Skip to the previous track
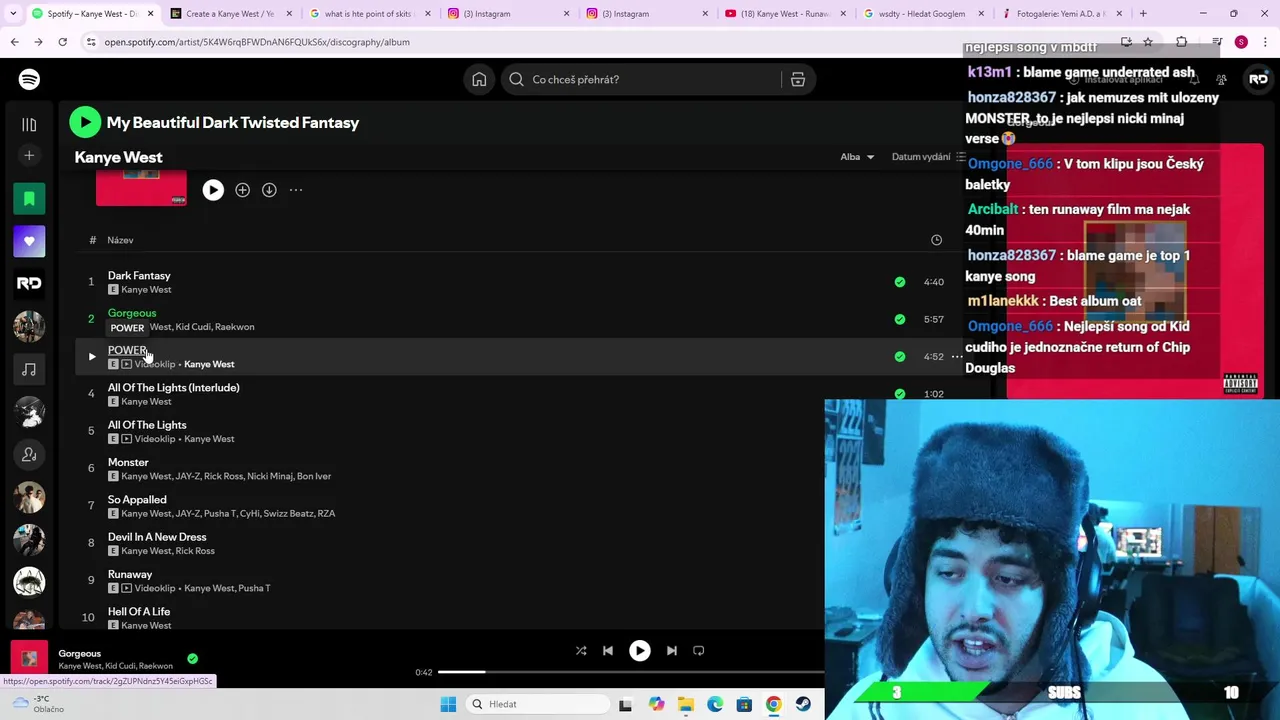The image size is (1280, 720). (608, 651)
